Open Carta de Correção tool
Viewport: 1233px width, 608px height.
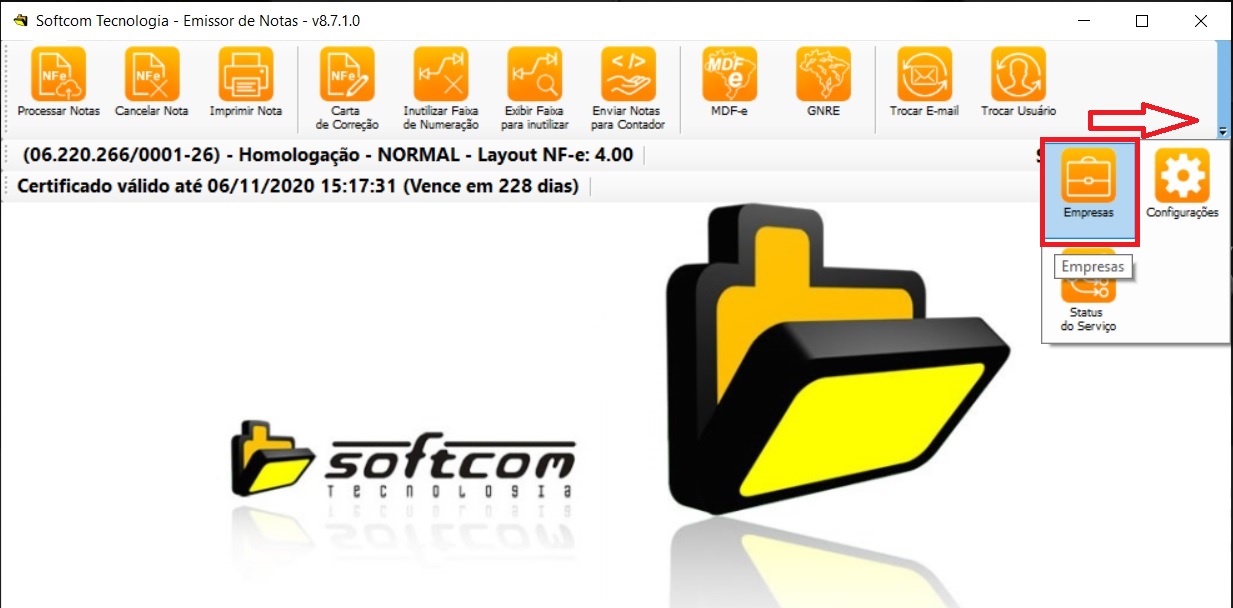click(347, 74)
